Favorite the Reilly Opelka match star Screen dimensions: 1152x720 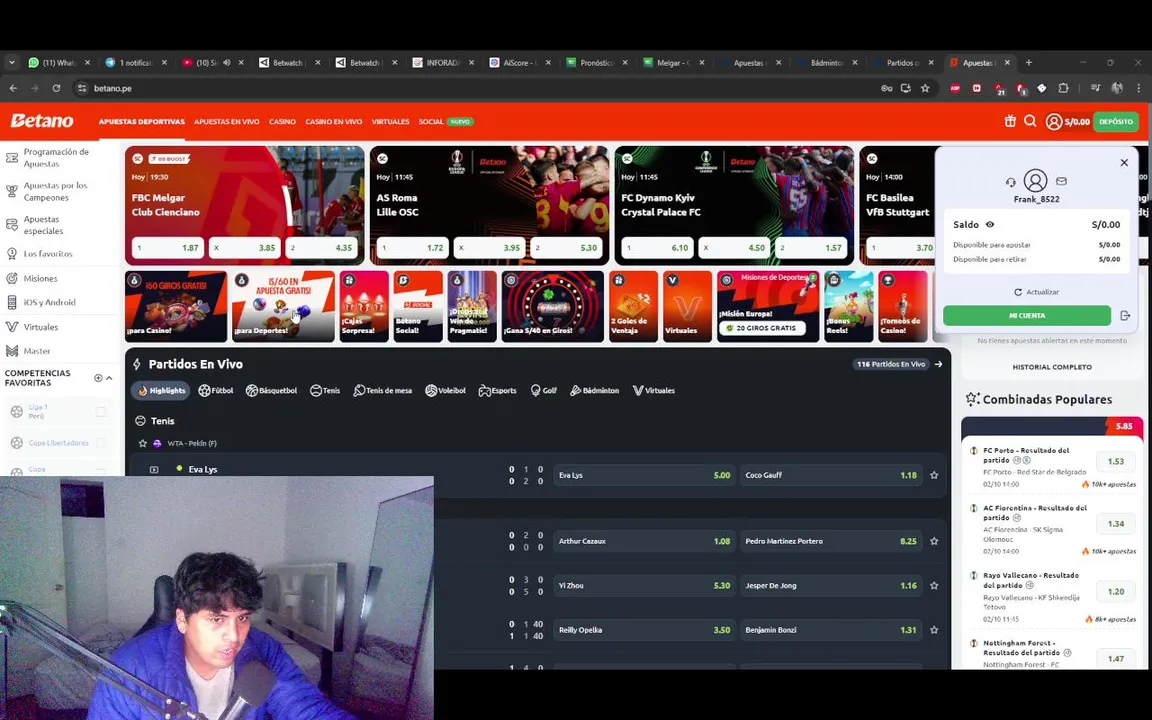coord(934,630)
